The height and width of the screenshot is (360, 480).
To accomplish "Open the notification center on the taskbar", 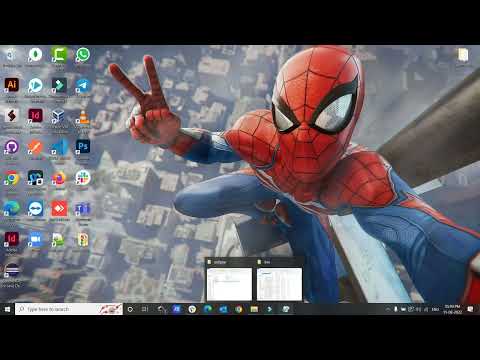I will (470, 309).
